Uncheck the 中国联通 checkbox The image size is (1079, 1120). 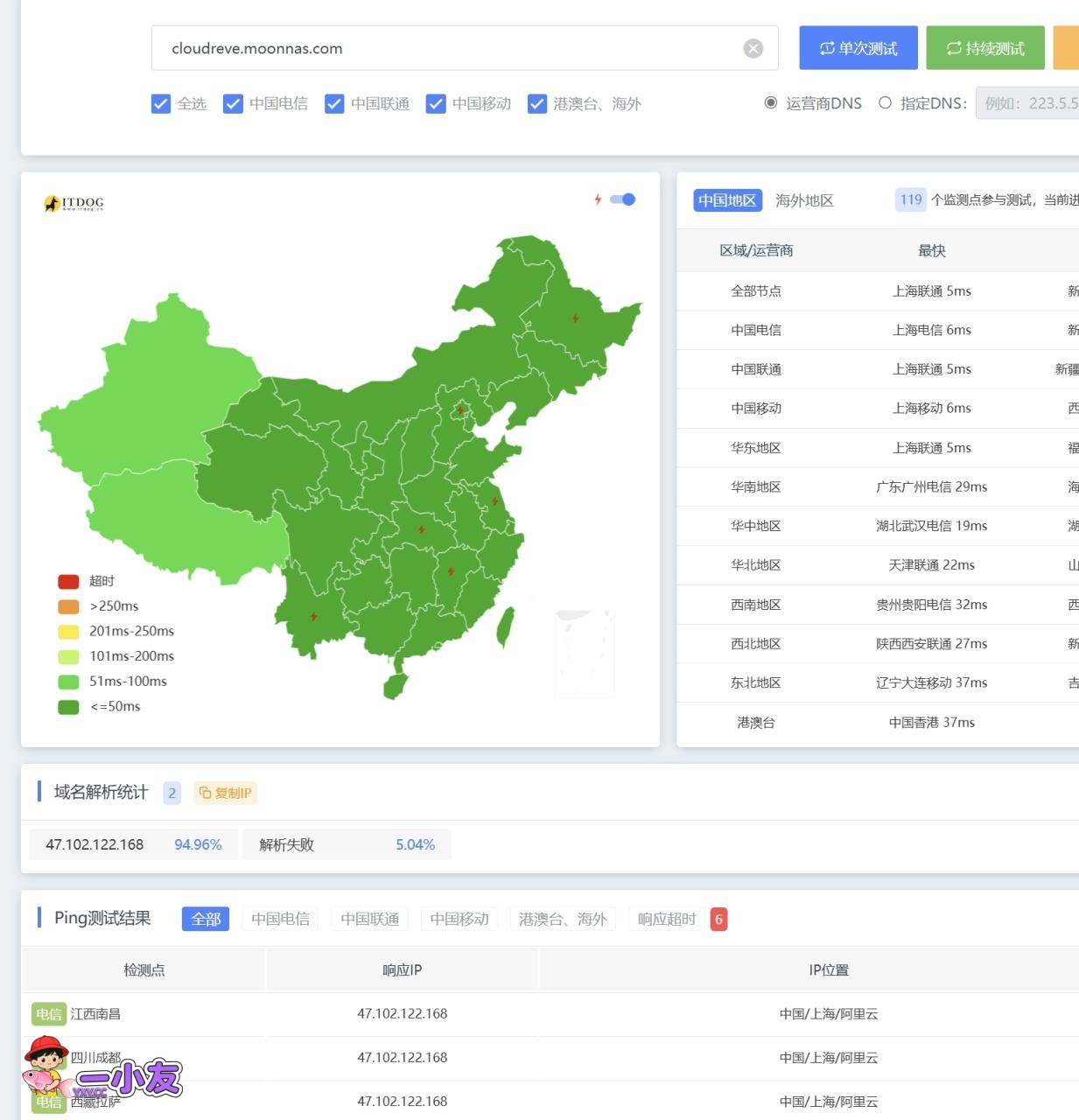click(x=334, y=104)
